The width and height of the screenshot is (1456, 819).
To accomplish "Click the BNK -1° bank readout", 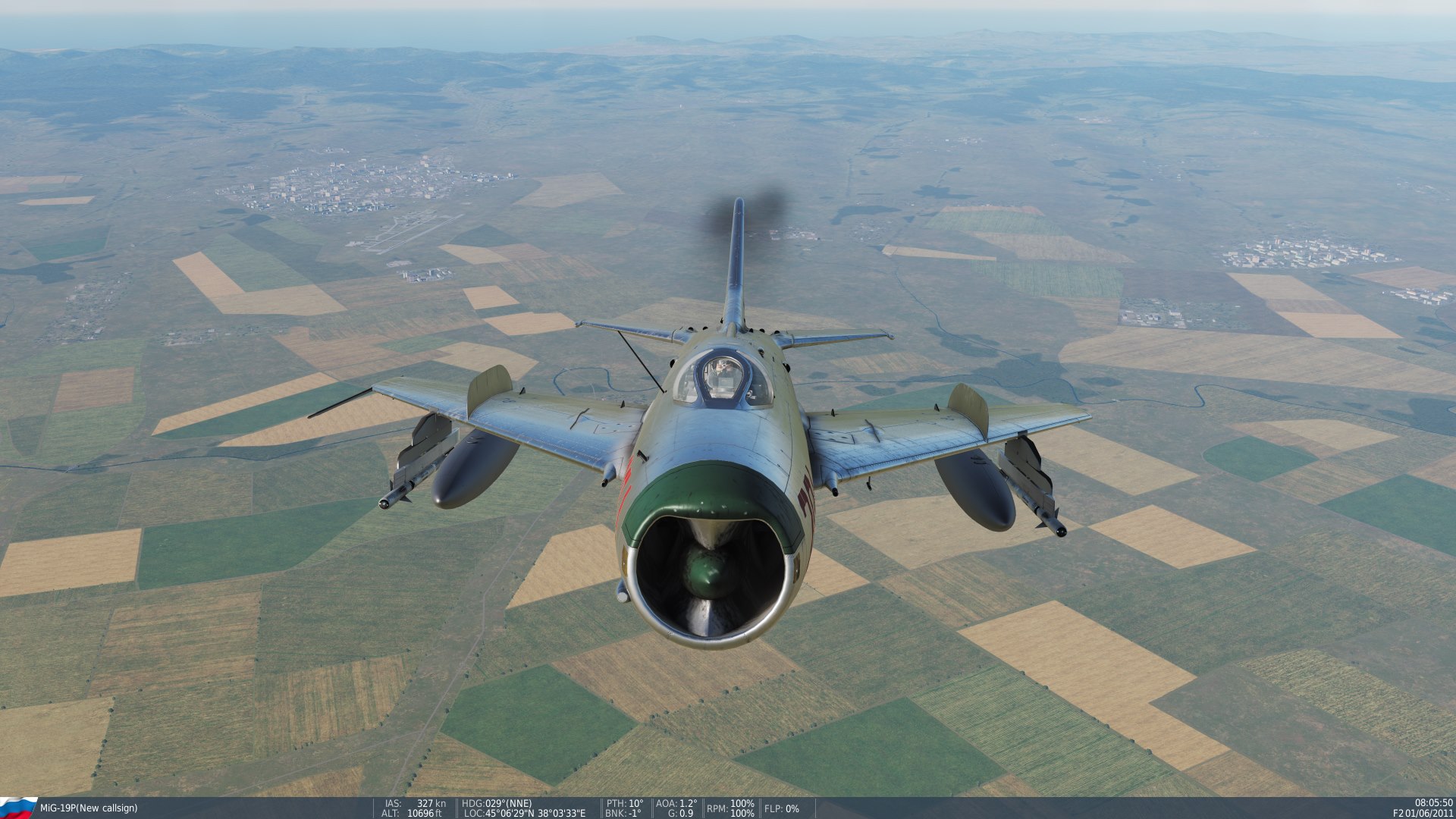I will (x=623, y=814).
